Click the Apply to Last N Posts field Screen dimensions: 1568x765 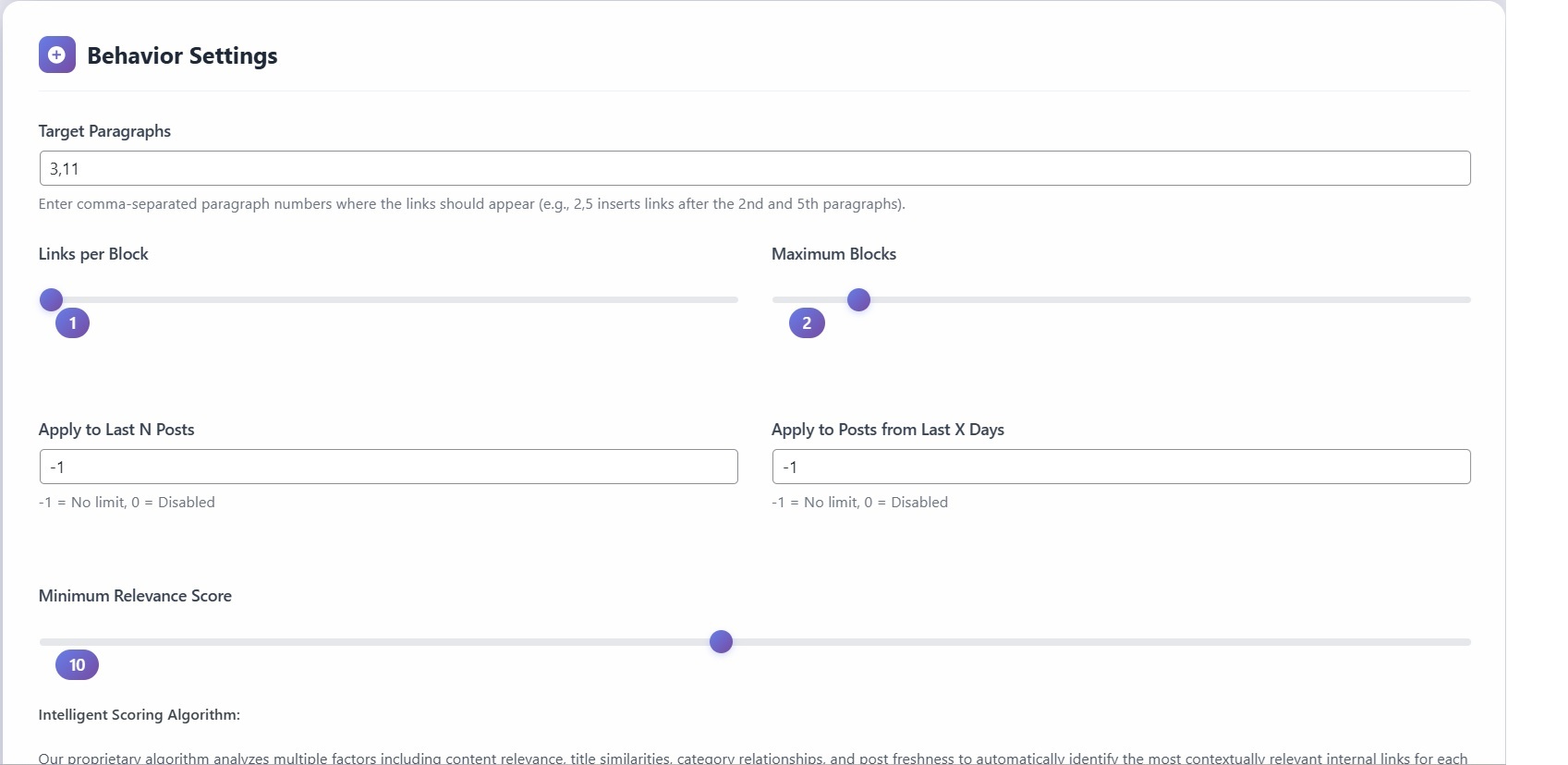pyautogui.click(x=388, y=467)
